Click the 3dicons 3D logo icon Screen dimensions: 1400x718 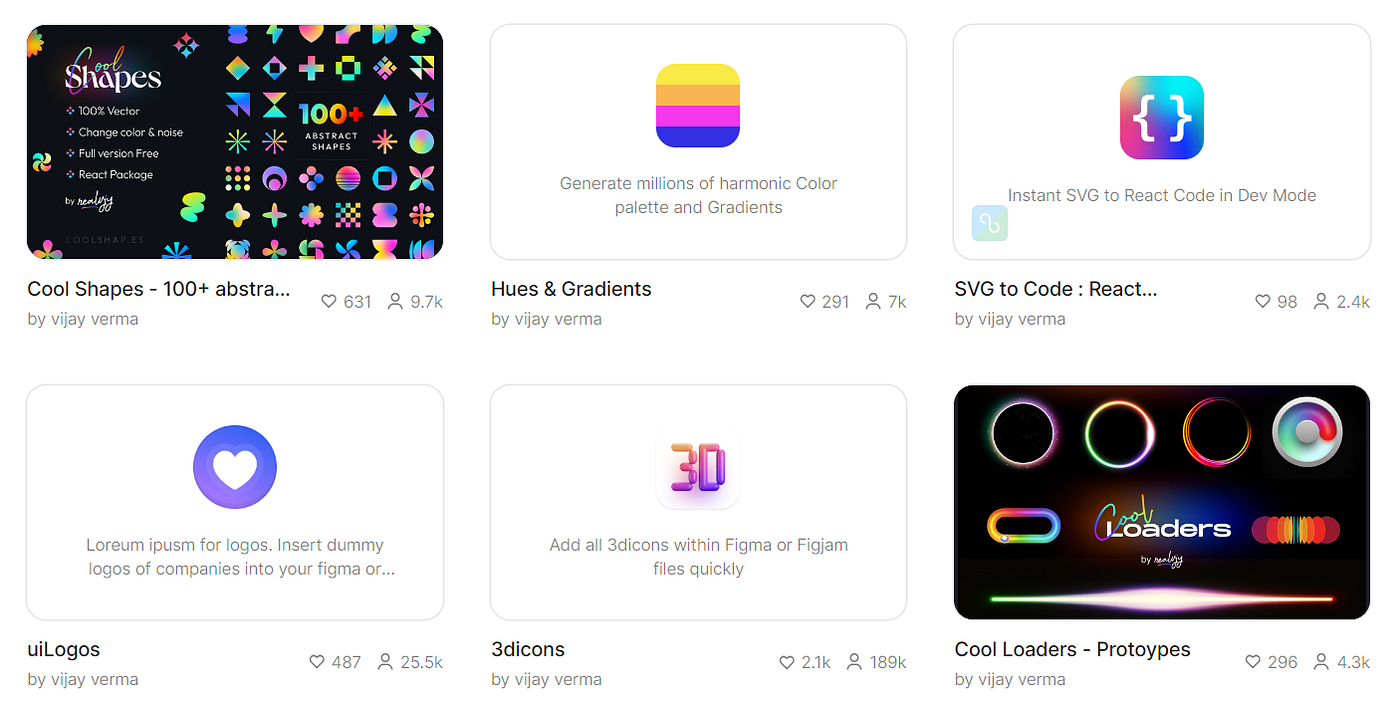[x=698, y=467]
